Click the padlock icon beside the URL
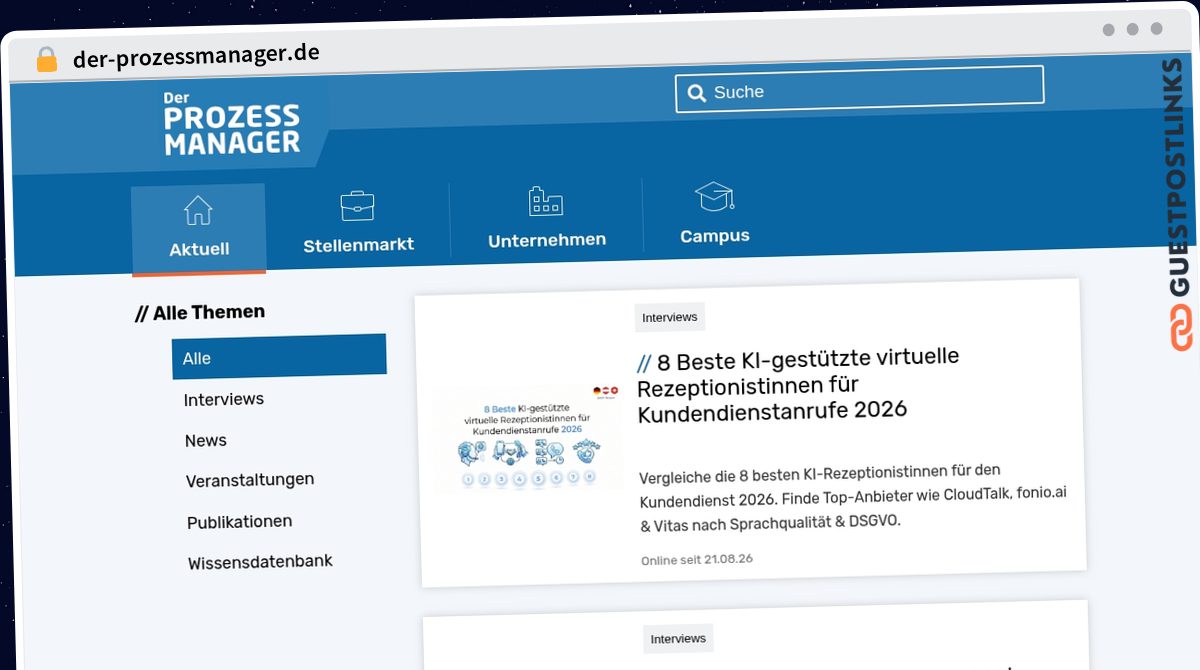Viewport: 1200px width, 670px height. pyautogui.click(x=47, y=59)
